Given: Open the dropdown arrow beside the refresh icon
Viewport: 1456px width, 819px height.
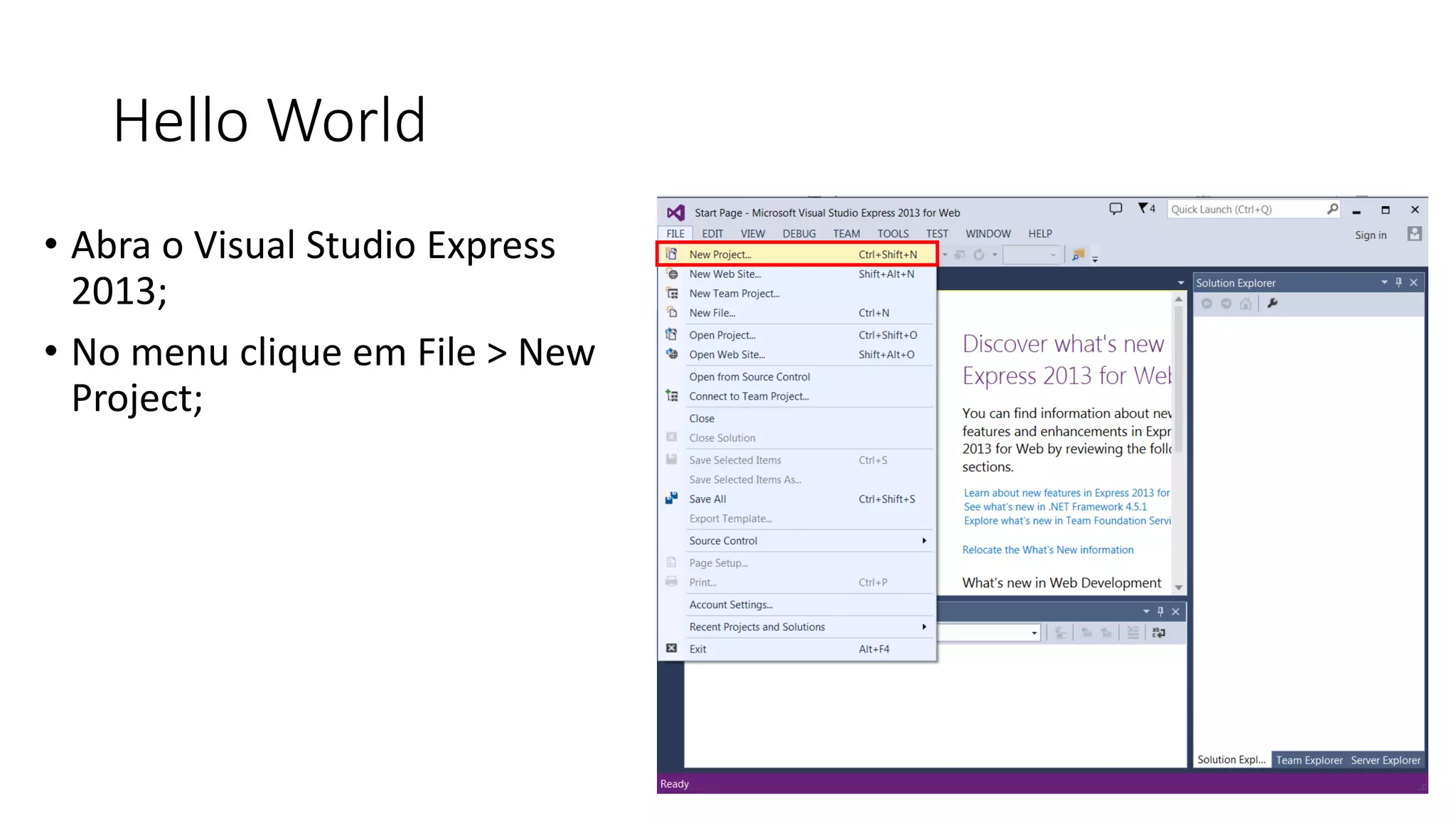Looking at the screenshot, I should tap(995, 255).
